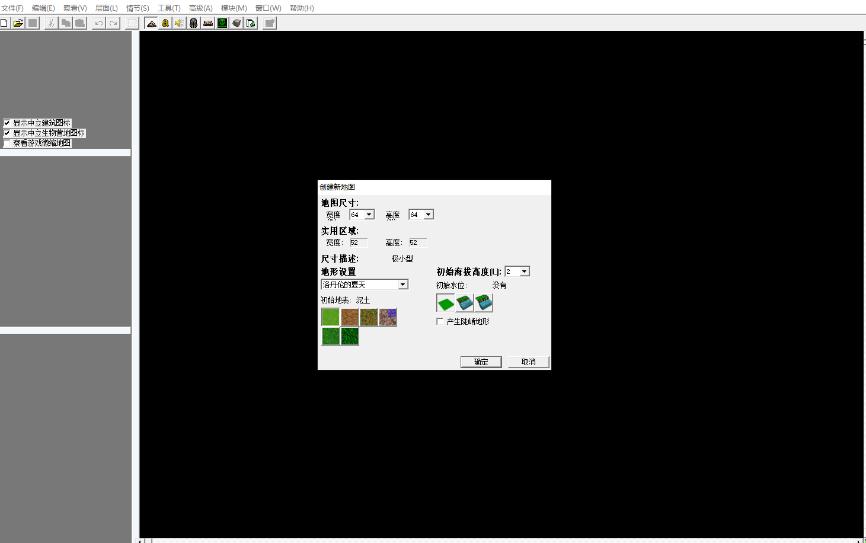
Task: Open the map width dropdown
Action: (369, 214)
